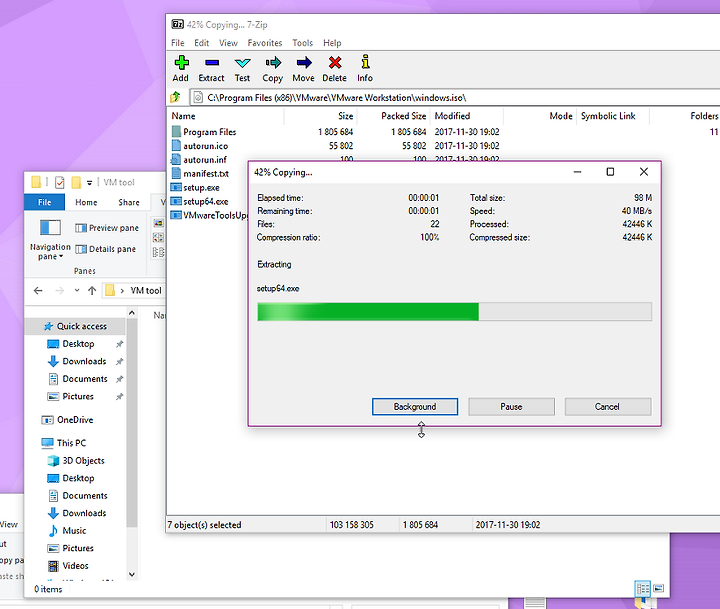This screenshot has width=720, height=609.
Task: Click the Move toolbar icon
Action: coord(304,62)
